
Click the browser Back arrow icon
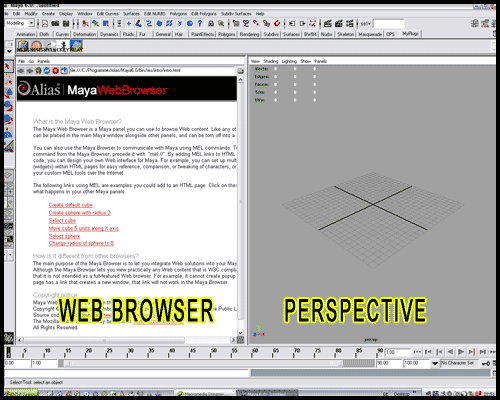pos(21,71)
